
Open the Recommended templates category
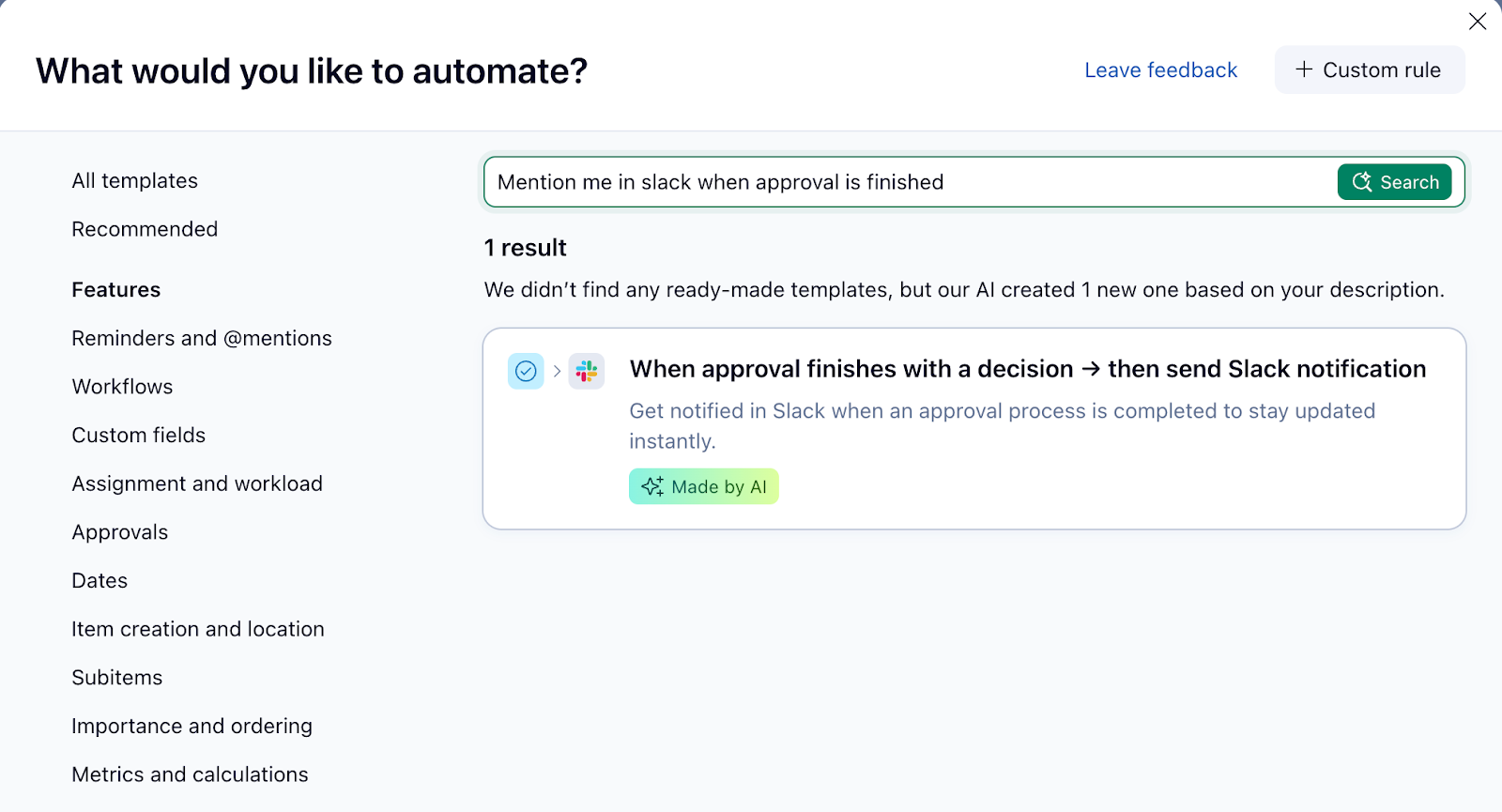[x=145, y=229]
